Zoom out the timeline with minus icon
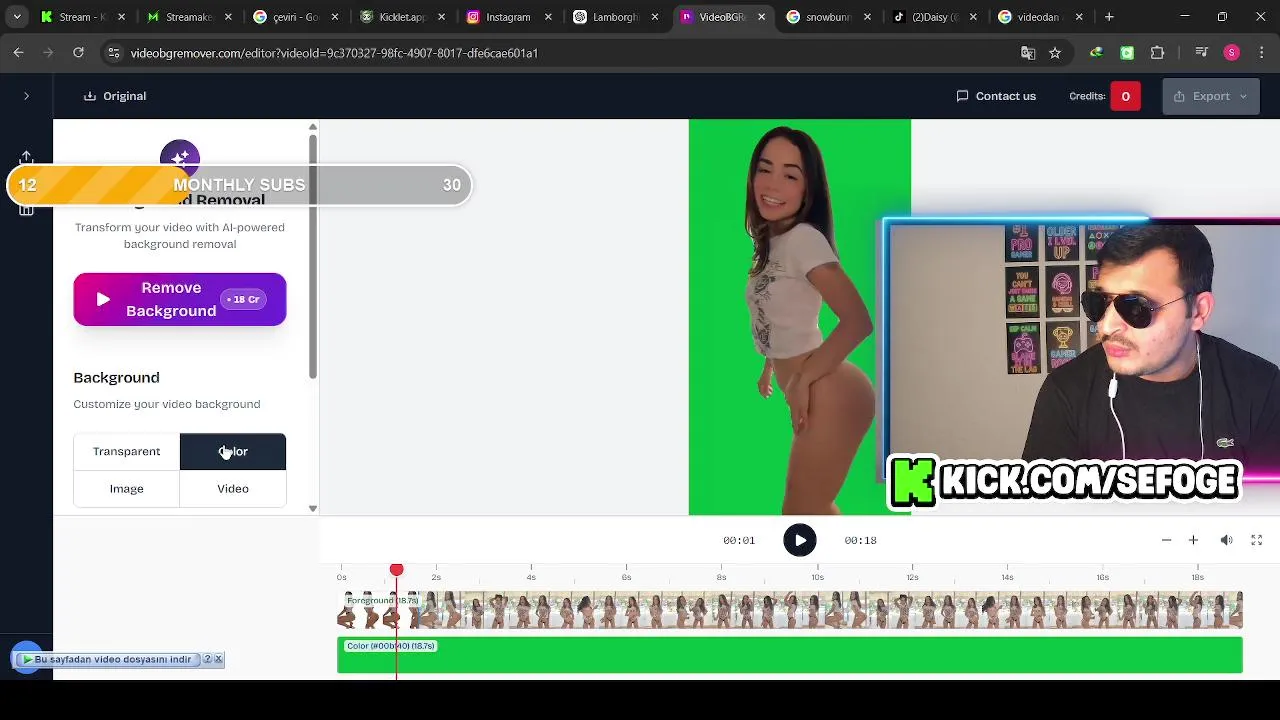Viewport: 1280px width, 720px height. 1166,540
